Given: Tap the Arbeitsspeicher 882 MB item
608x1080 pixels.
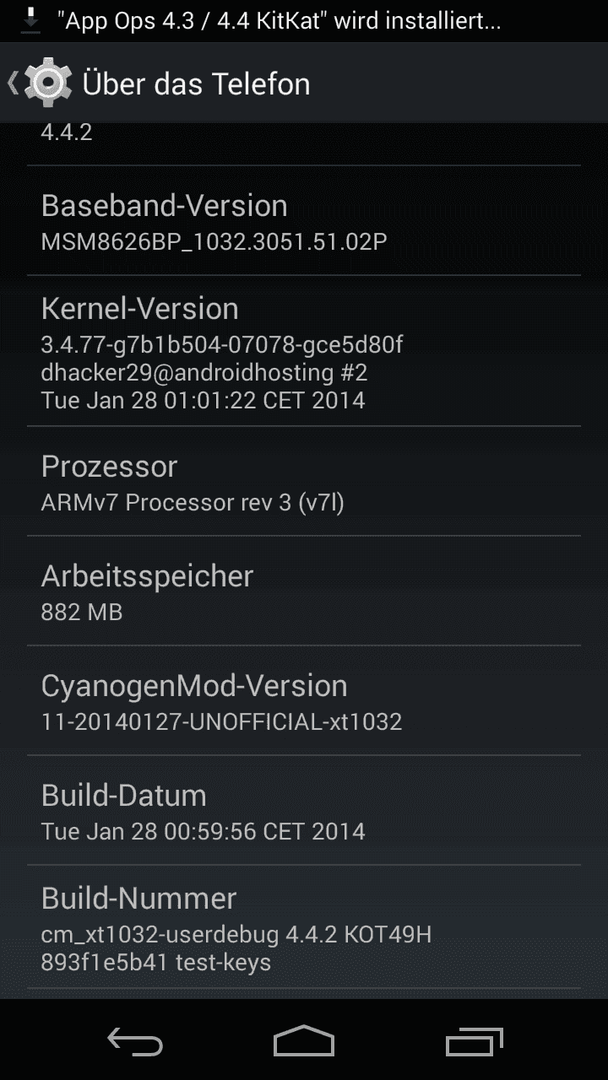Looking at the screenshot, I should coord(304,591).
